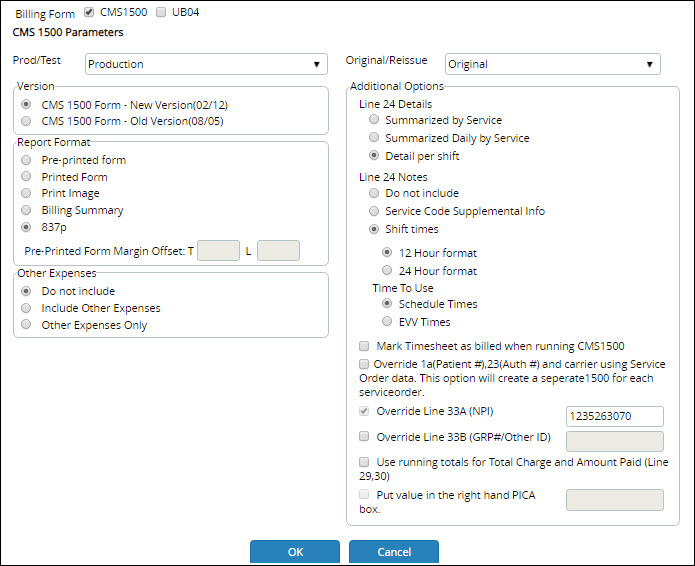Toggle Override Line 33A (NPI) checkbox
The width and height of the screenshot is (695, 566).
pyautogui.click(x=364, y=411)
